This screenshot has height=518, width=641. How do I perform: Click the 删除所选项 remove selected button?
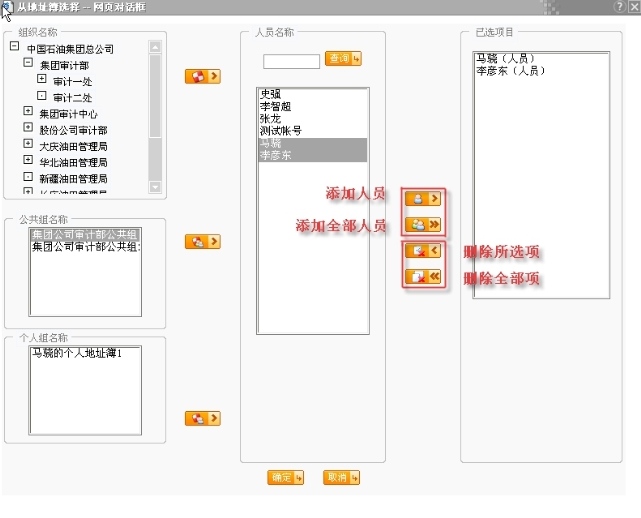pyautogui.click(x=422, y=251)
